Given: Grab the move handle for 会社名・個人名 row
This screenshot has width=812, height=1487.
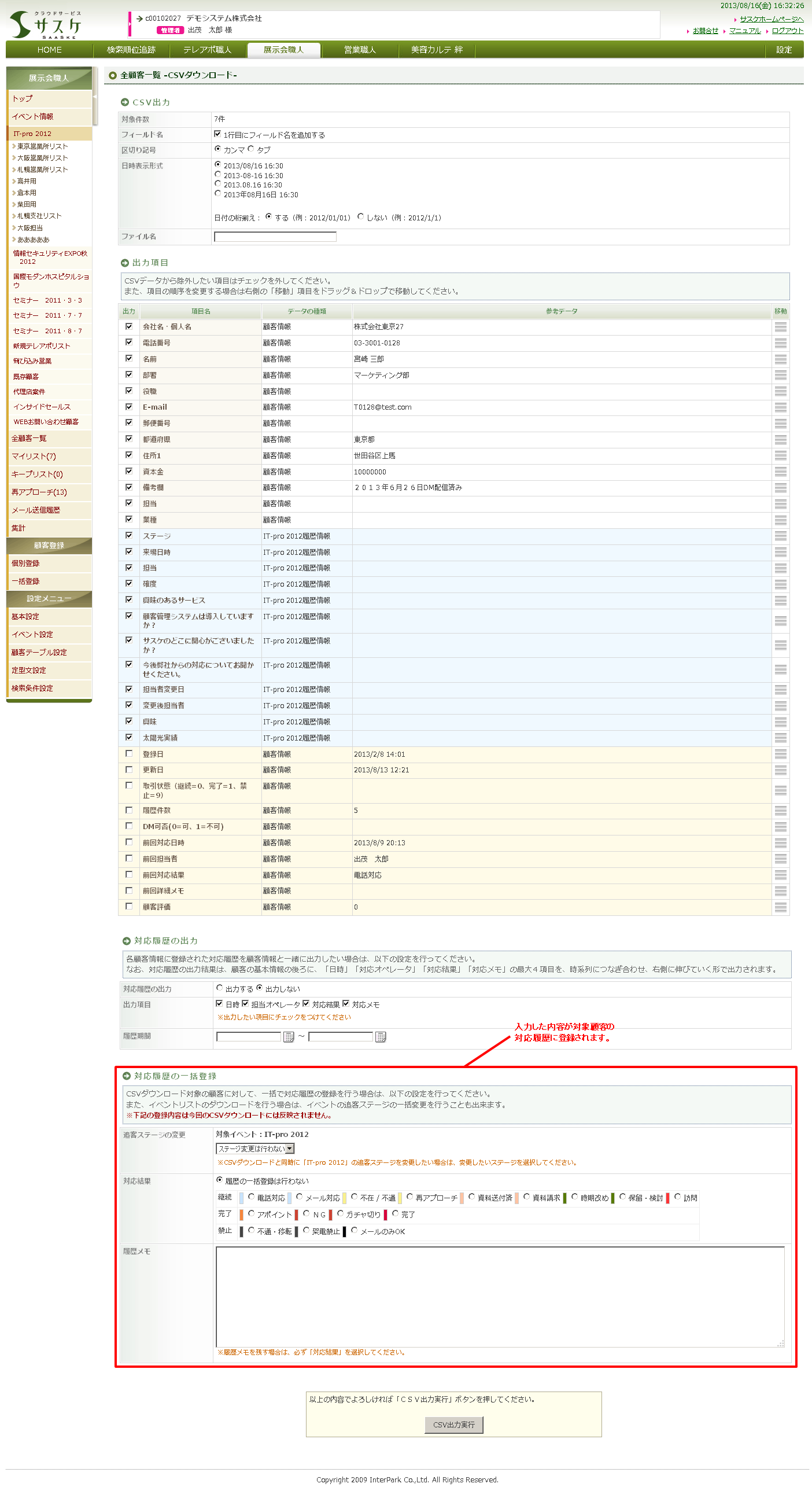Looking at the screenshot, I should 780,327.
